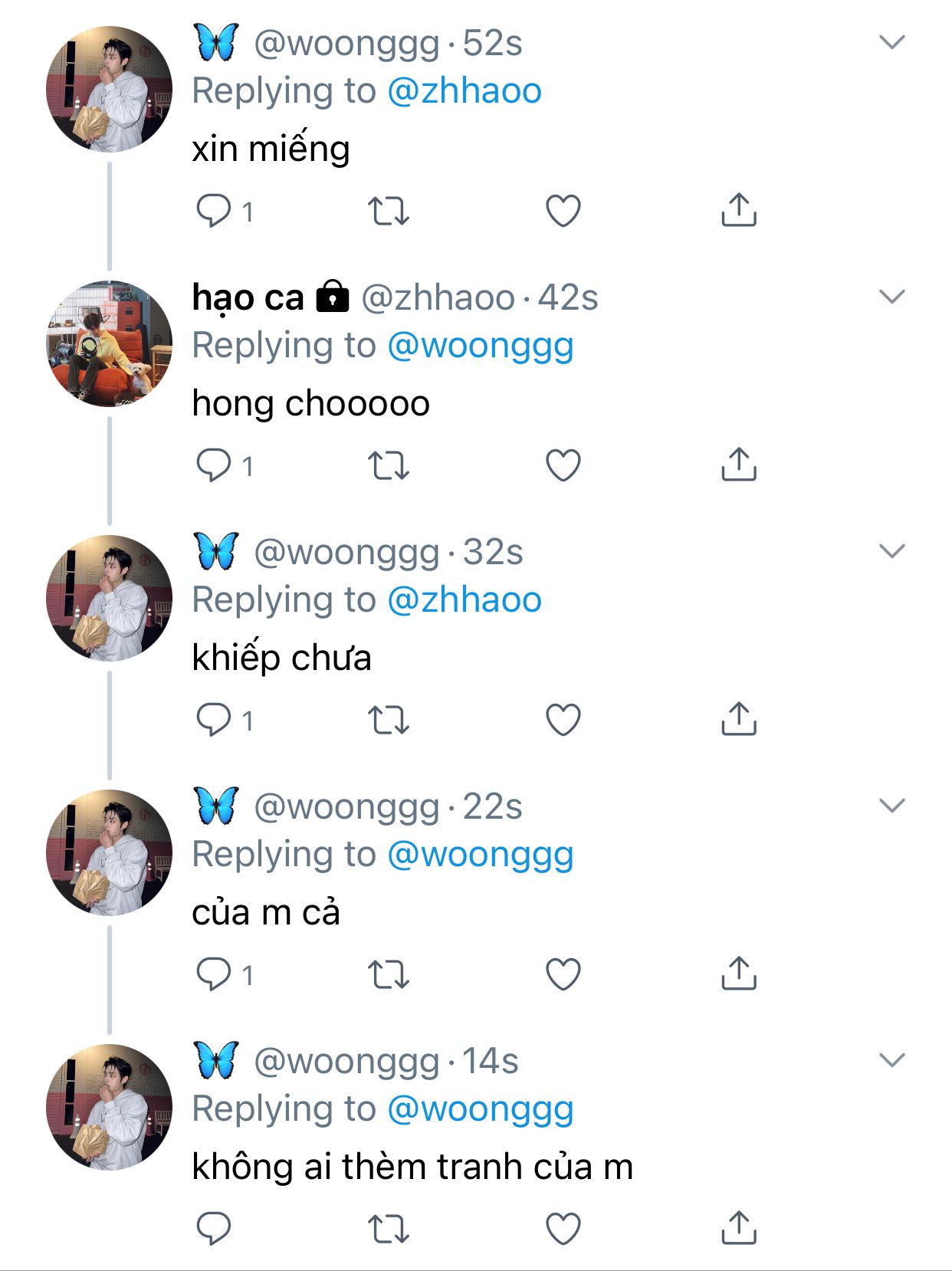Retweet the "xin miếng" tweet
The width and height of the screenshot is (952, 1271).
(x=389, y=211)
